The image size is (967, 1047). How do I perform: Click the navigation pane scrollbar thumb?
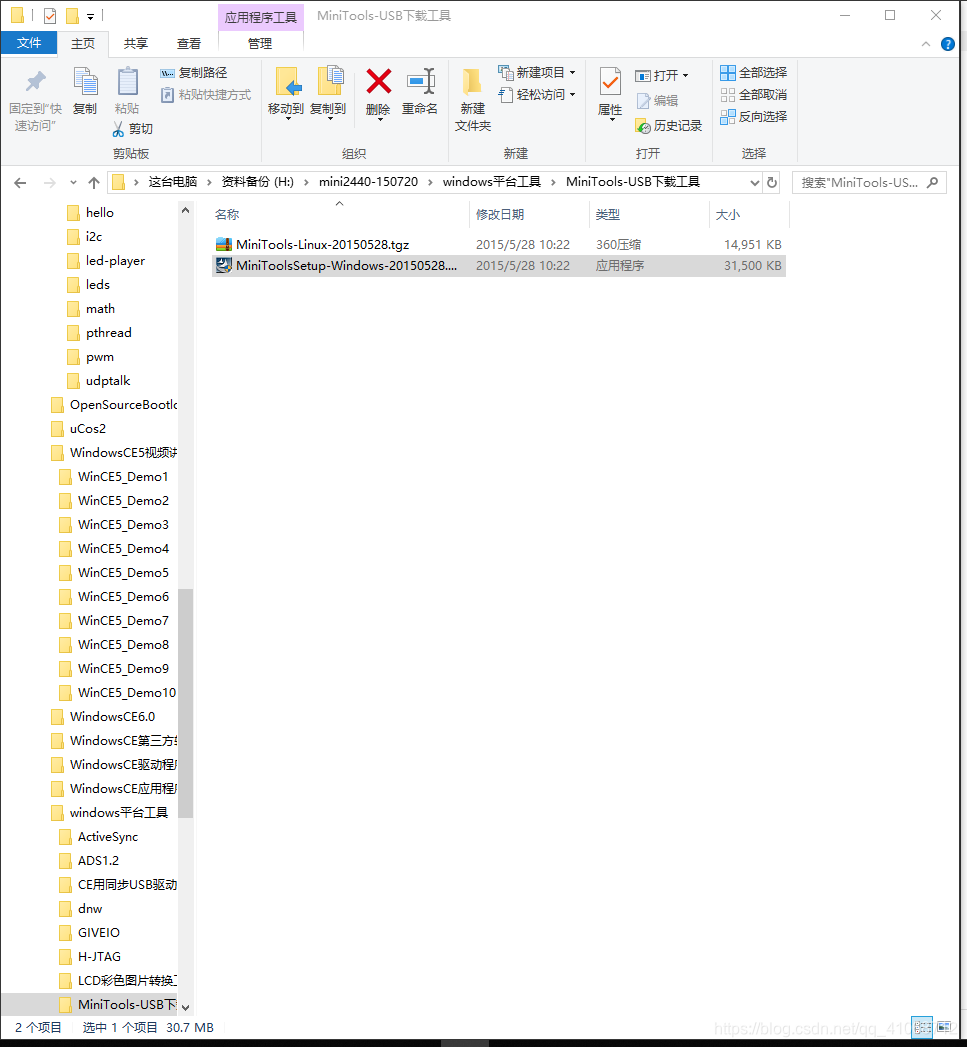186,703
